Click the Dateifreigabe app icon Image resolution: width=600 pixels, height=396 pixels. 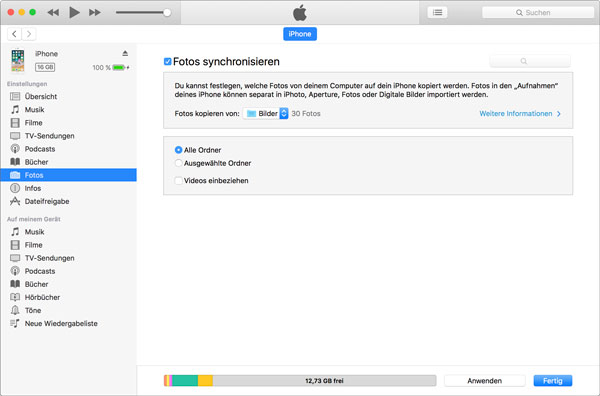click(15, 201)
